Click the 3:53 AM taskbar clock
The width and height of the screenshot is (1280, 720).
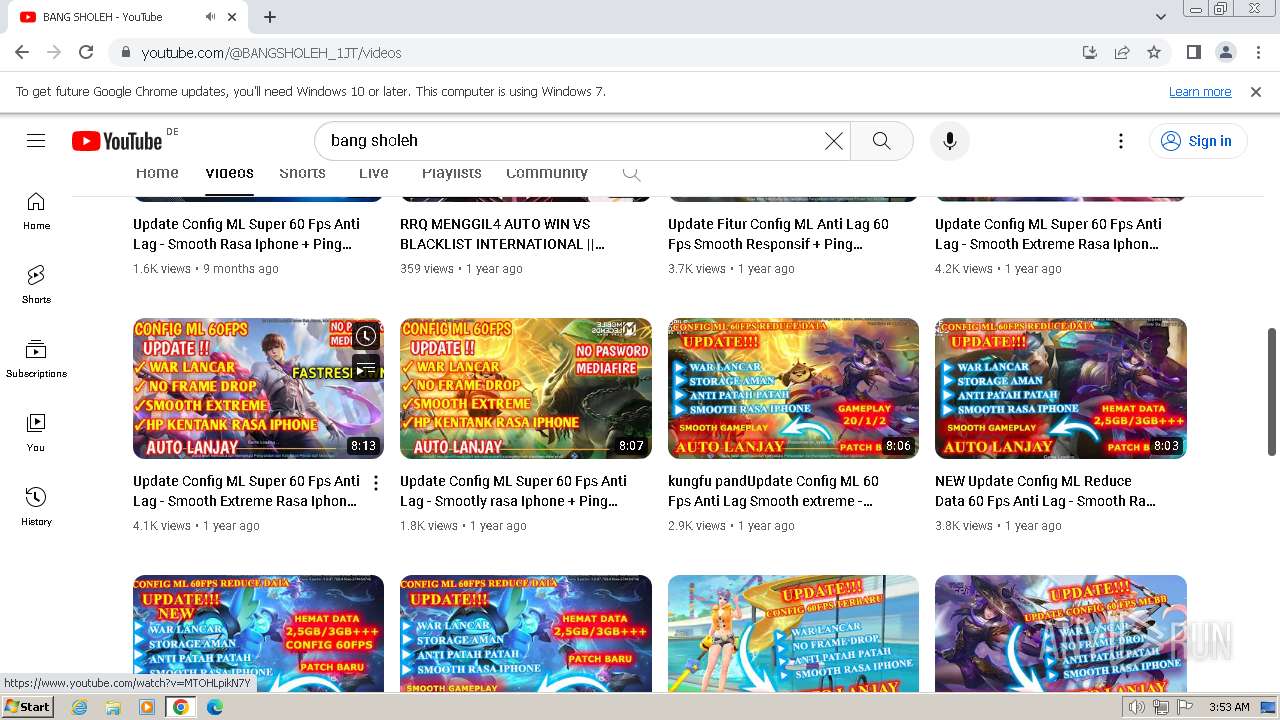(1229, 707)
